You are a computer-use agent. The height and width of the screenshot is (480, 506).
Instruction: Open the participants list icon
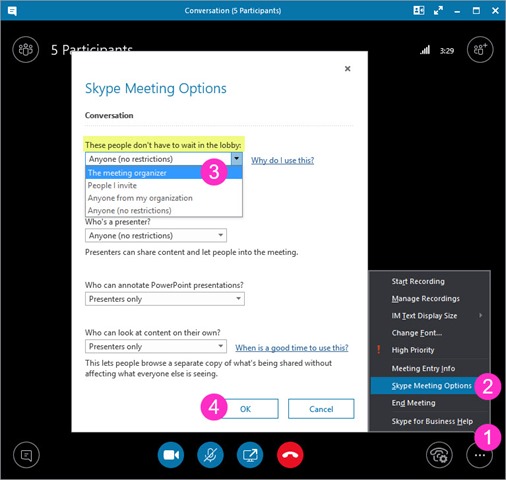[x=26, y=50]
